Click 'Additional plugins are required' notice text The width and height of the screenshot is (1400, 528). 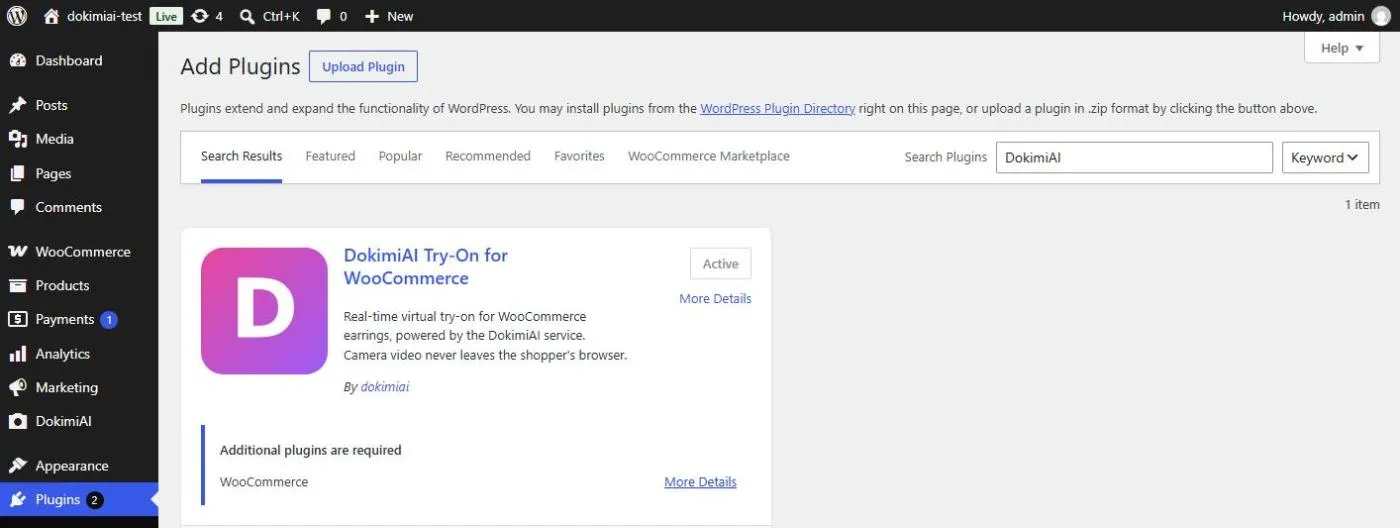click(x=311, y=451)
